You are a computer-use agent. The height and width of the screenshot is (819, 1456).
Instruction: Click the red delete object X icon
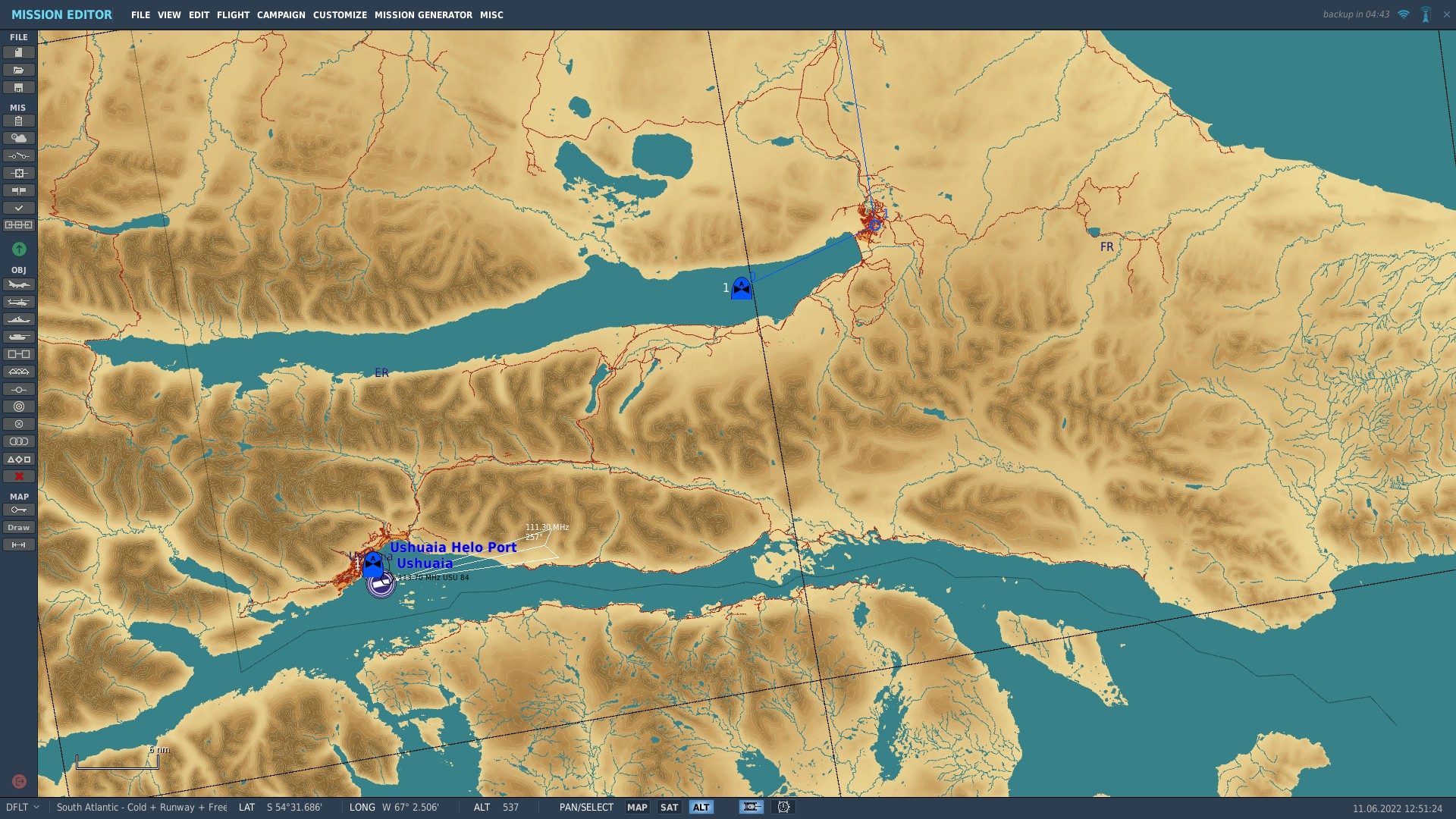point(19,476)
